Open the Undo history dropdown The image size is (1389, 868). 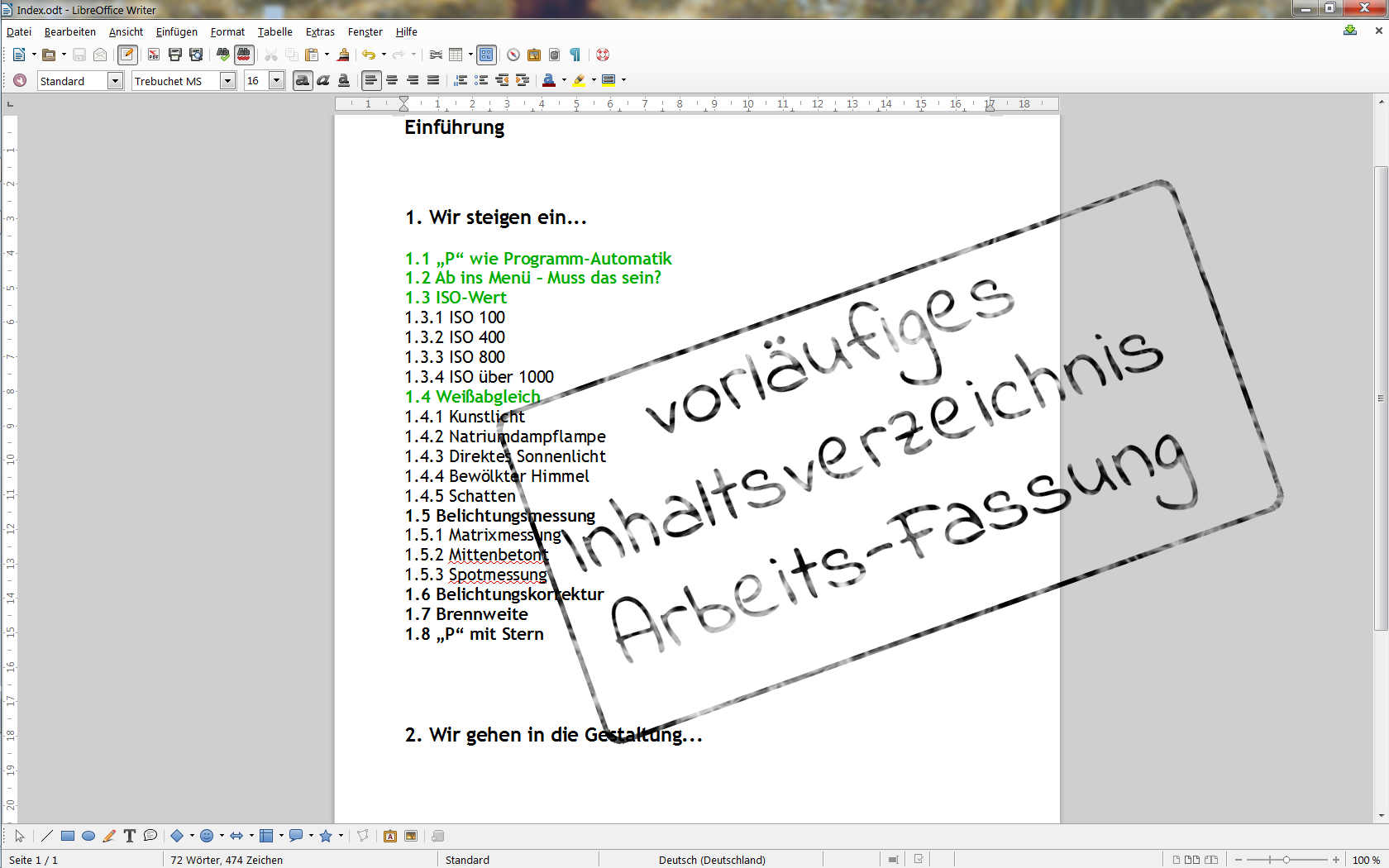tap(384, 55)
